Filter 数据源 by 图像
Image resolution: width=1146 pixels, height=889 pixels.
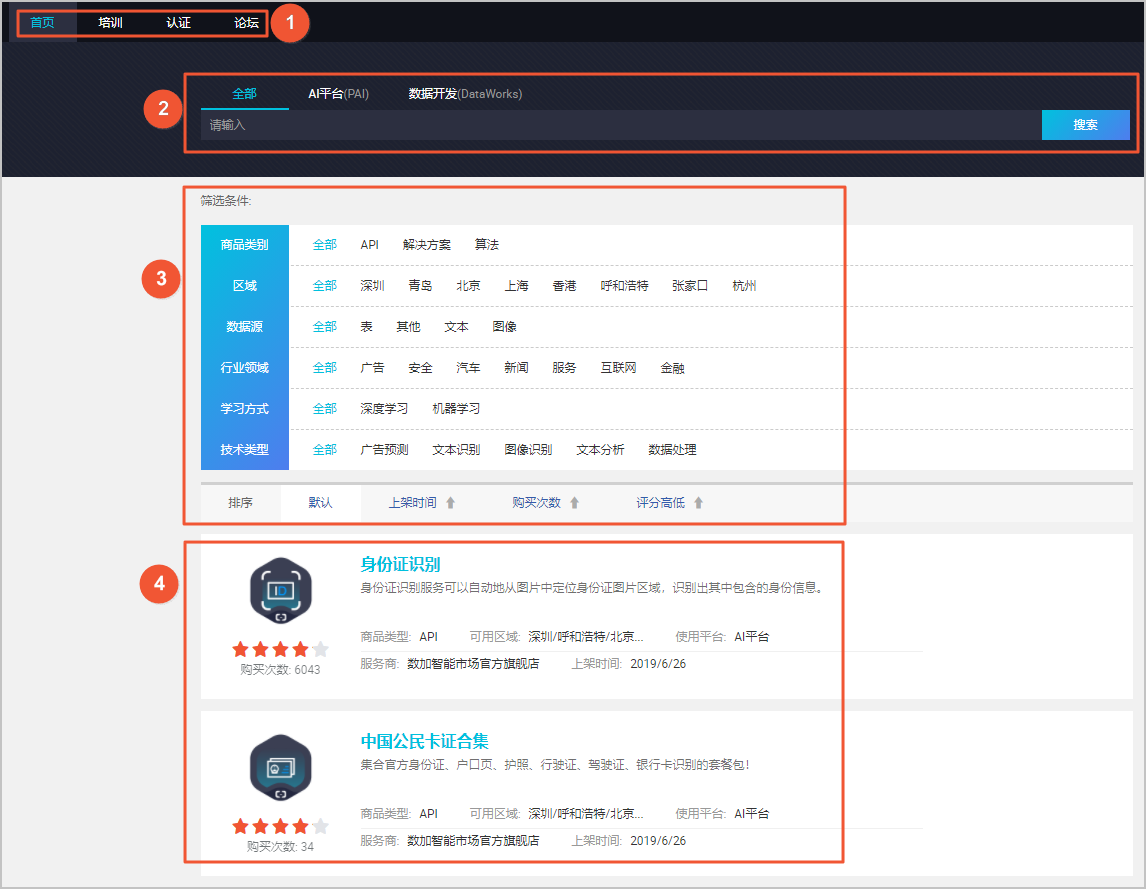tap(504, 327)
